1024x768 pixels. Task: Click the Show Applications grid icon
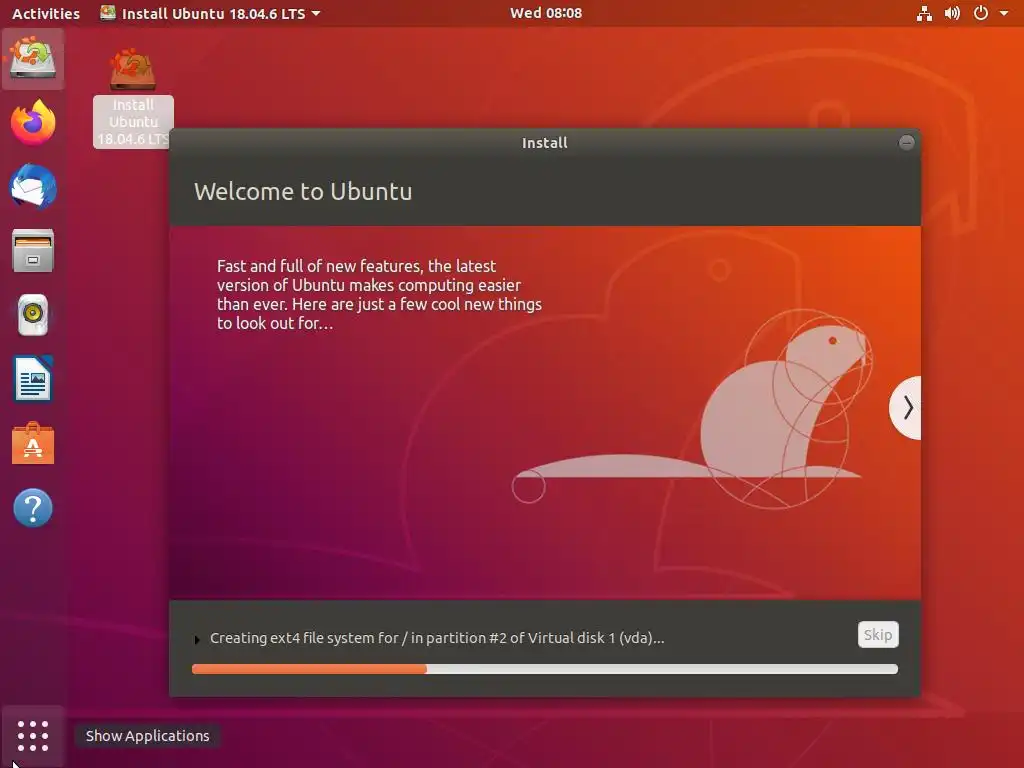33,736
